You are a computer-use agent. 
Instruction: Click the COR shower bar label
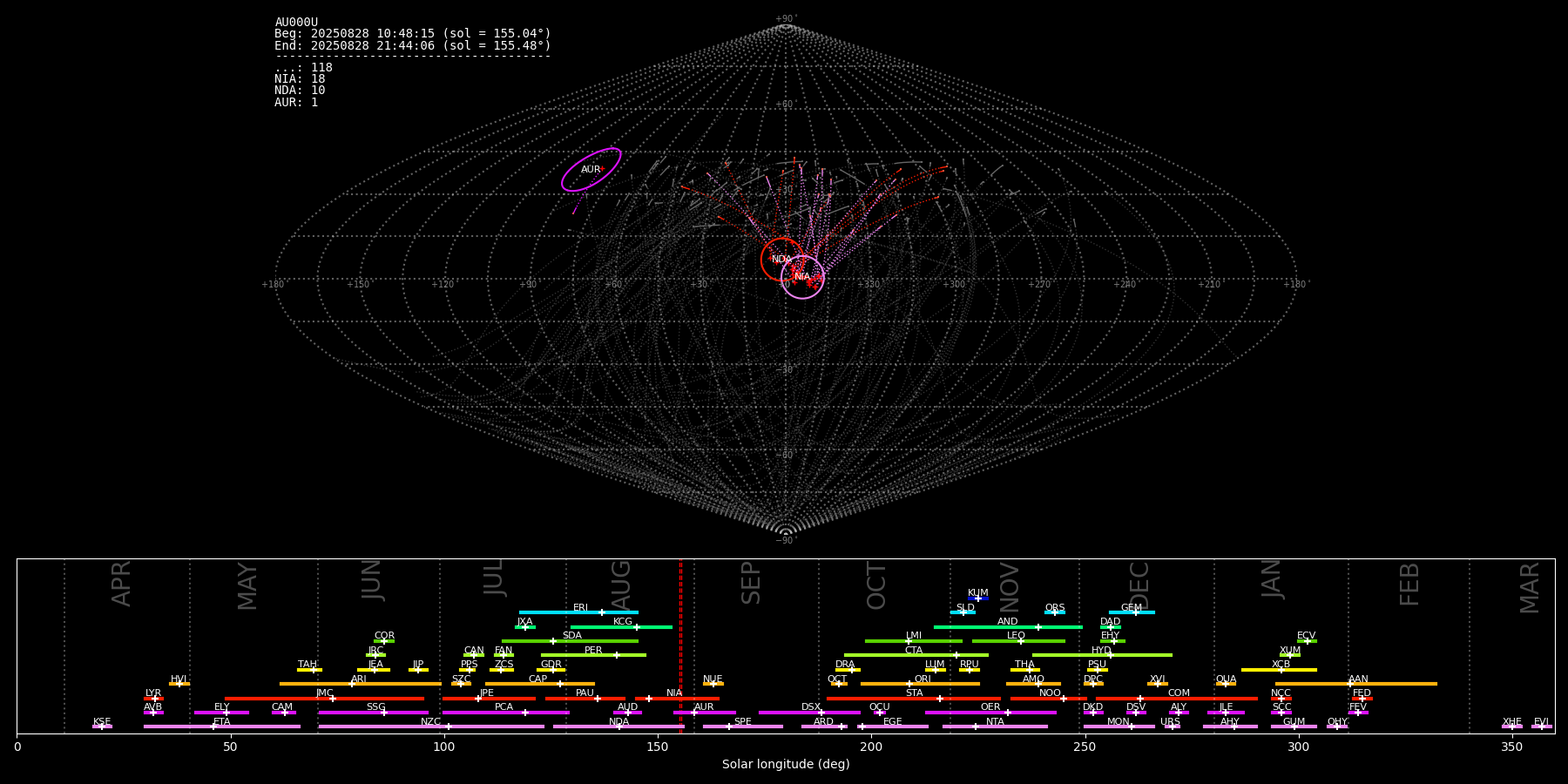coord(384,636)
